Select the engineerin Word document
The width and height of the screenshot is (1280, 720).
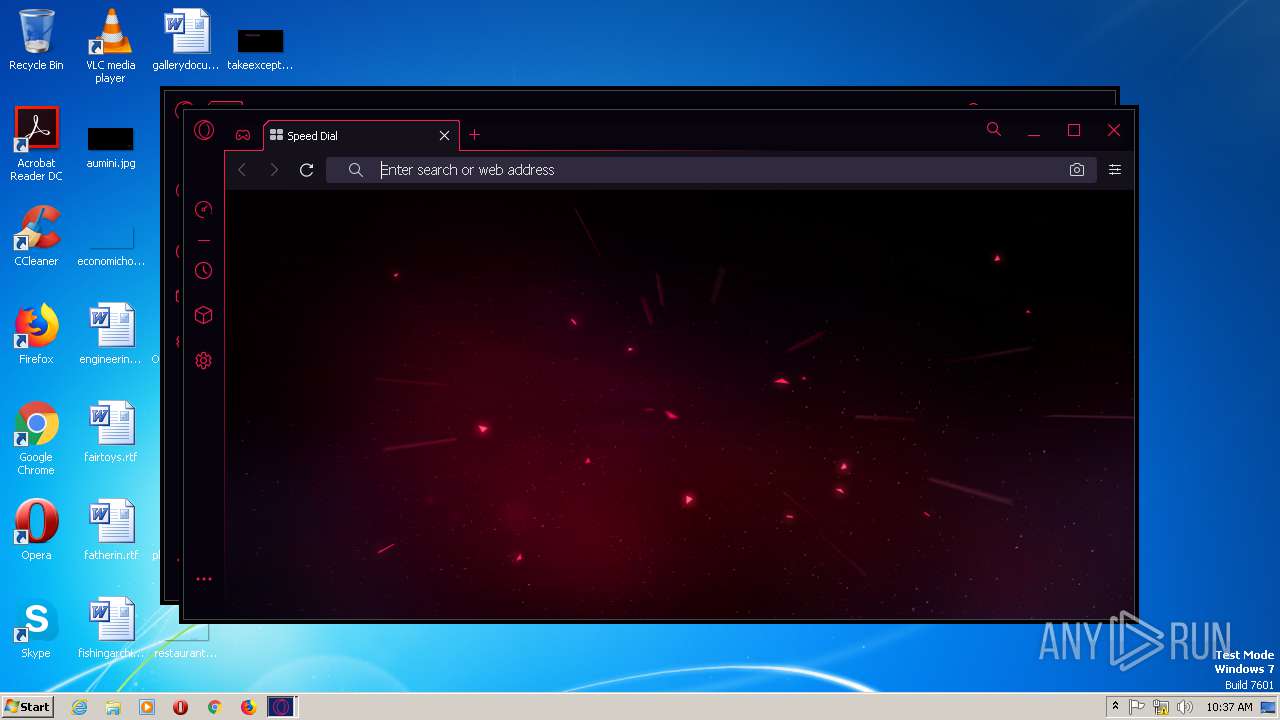pyautogui.click(x=110, y=334)
